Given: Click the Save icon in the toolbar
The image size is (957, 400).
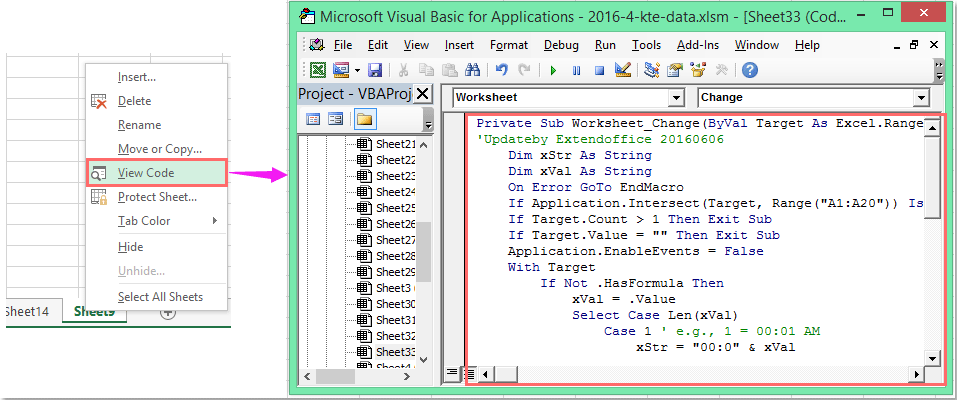Looking at the screenshot, I should pyautogui.click(x=375, y=70).
